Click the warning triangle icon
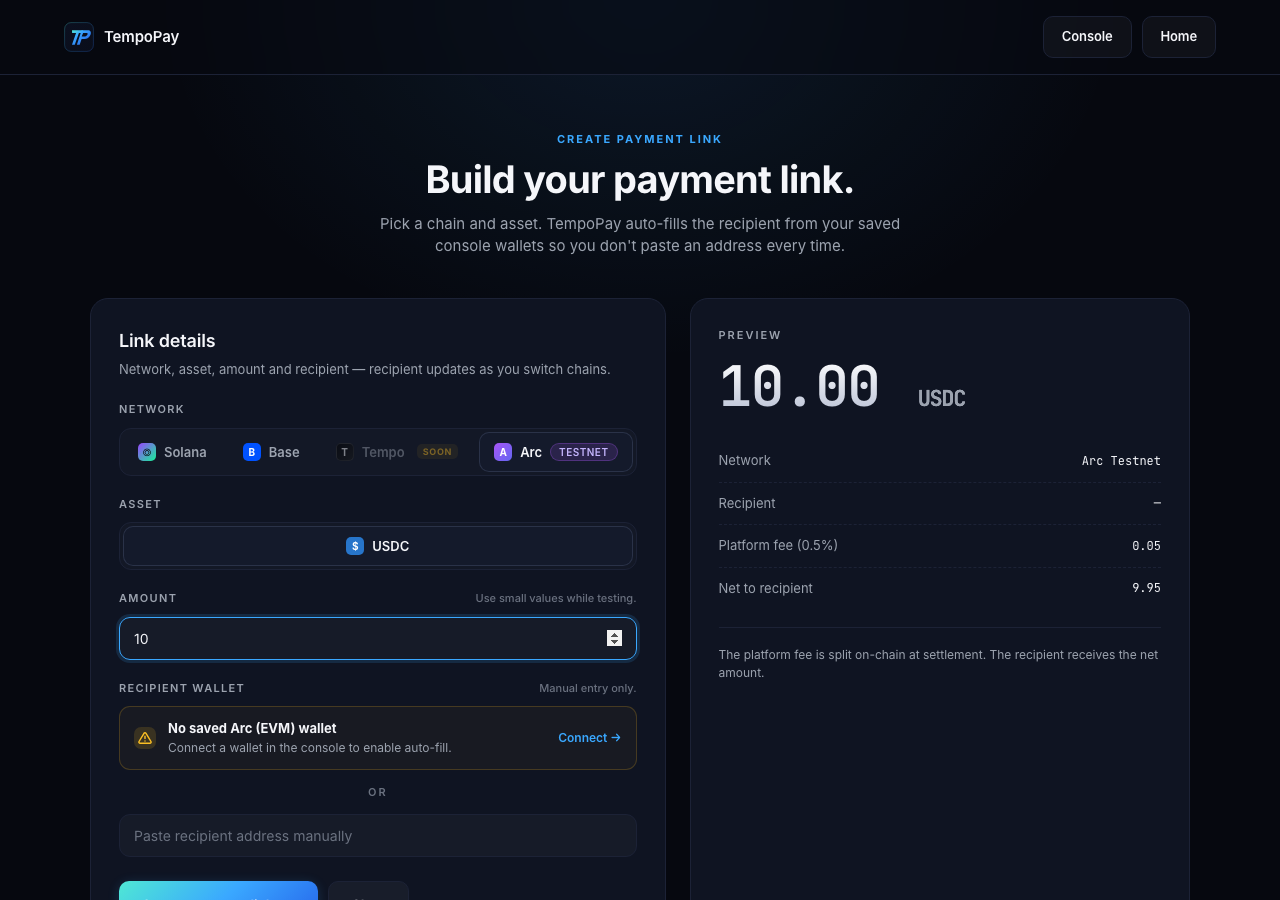This screenshot has height=900, width=1280. click(x=145, y=738)
